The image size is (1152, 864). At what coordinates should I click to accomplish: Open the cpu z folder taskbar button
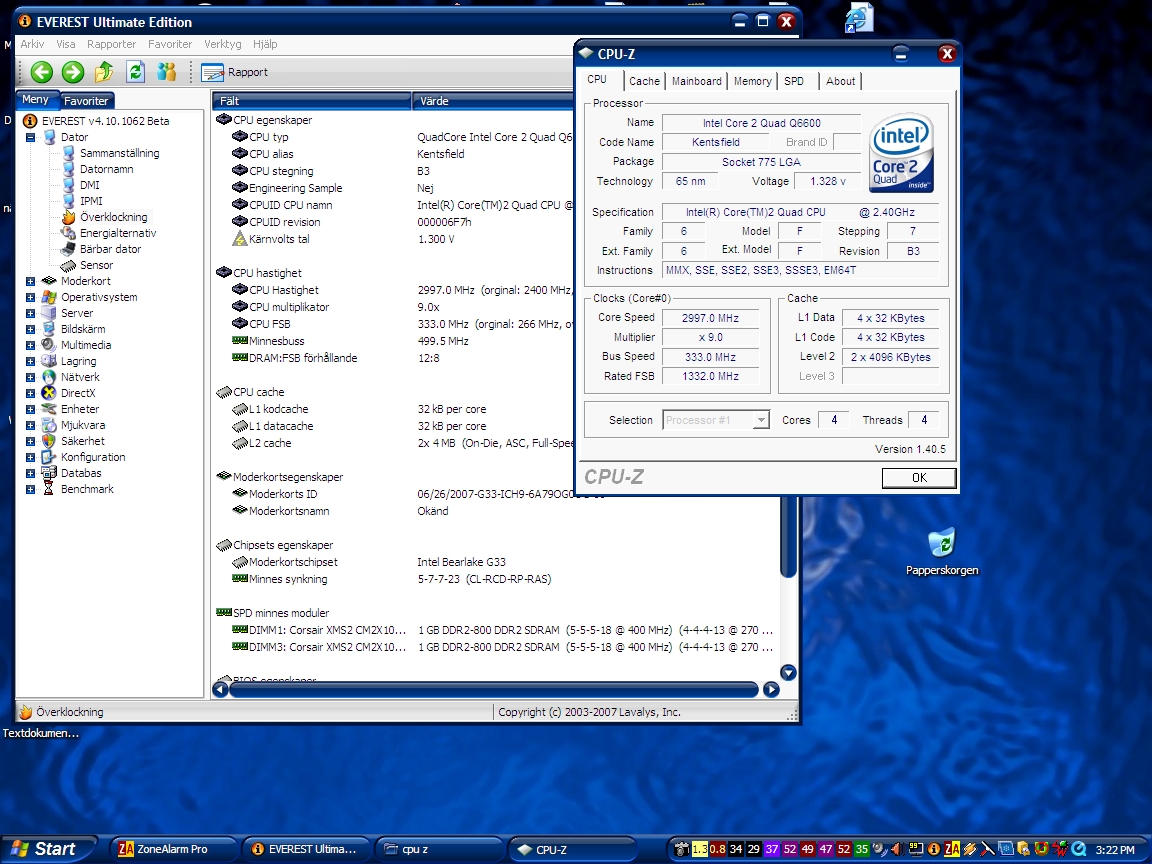tap(439, 849)
